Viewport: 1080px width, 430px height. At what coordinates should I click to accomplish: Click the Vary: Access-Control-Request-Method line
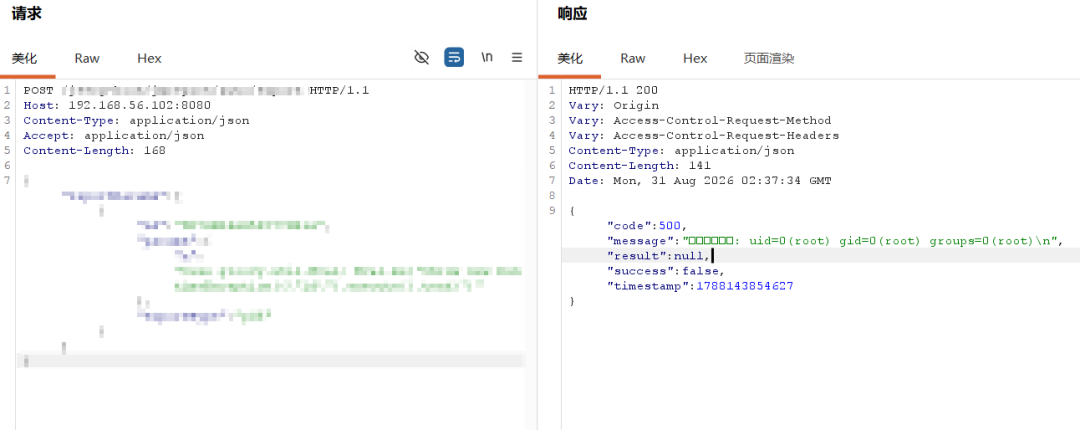700,121
